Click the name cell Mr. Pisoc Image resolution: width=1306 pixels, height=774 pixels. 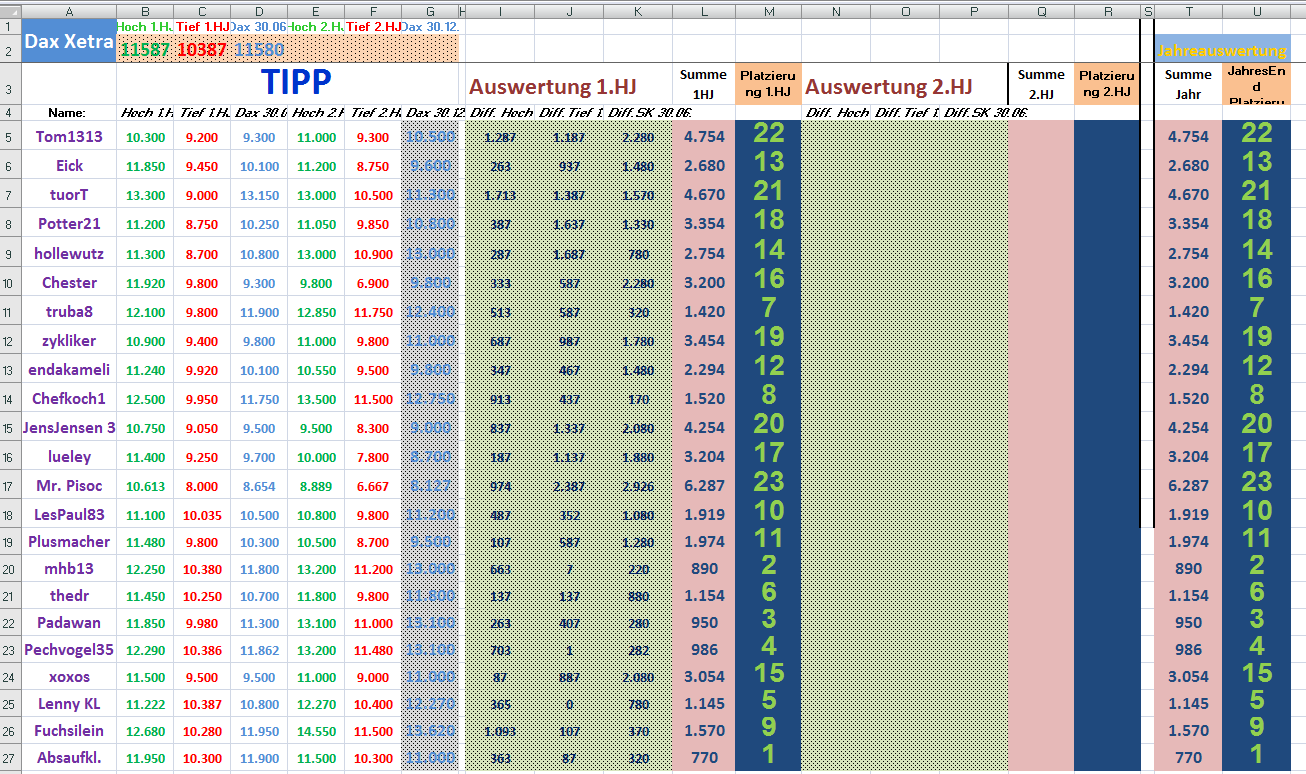(x=69, y=485)
